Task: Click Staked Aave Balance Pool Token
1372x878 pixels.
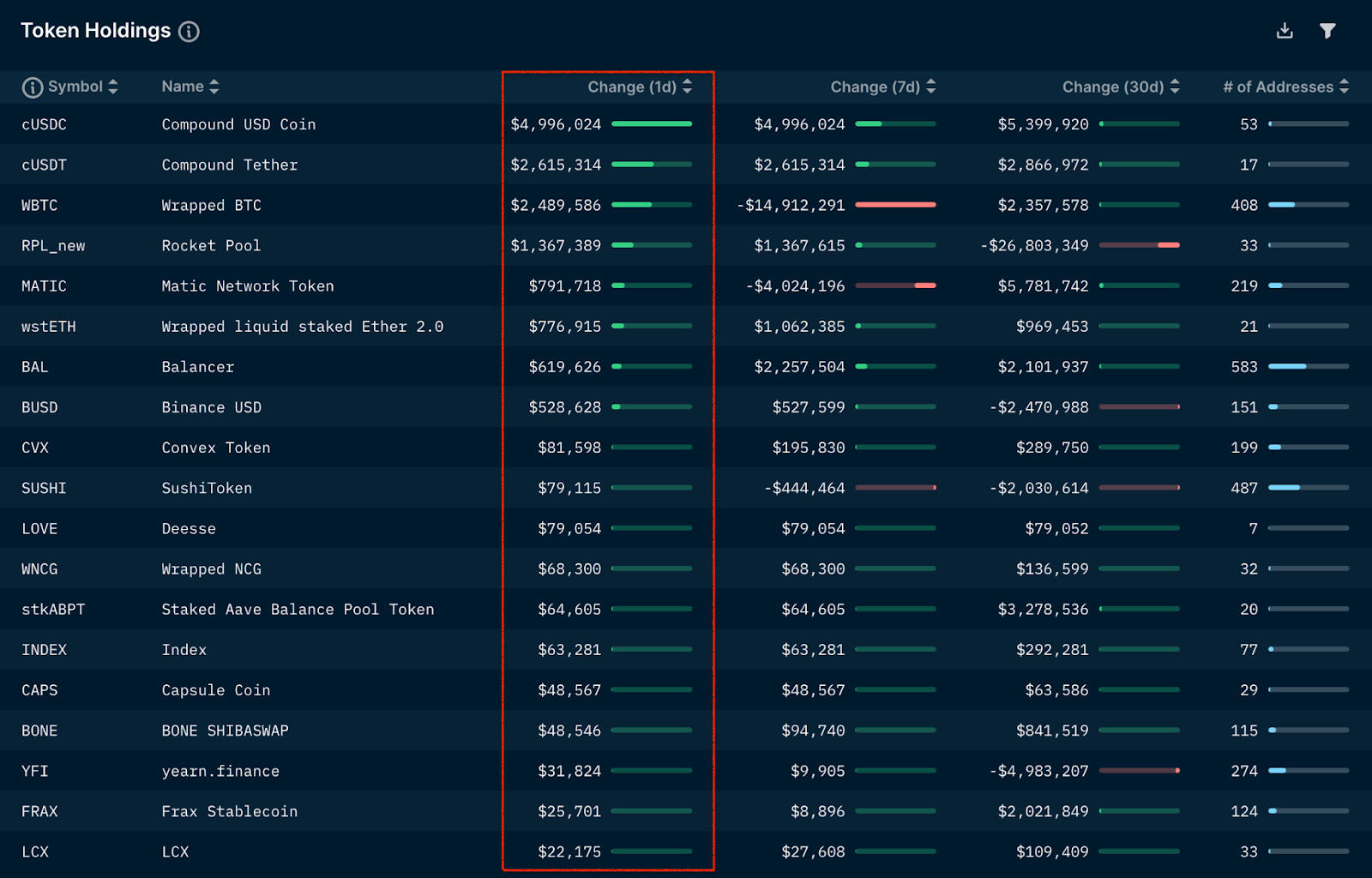Action: [298, 610]
